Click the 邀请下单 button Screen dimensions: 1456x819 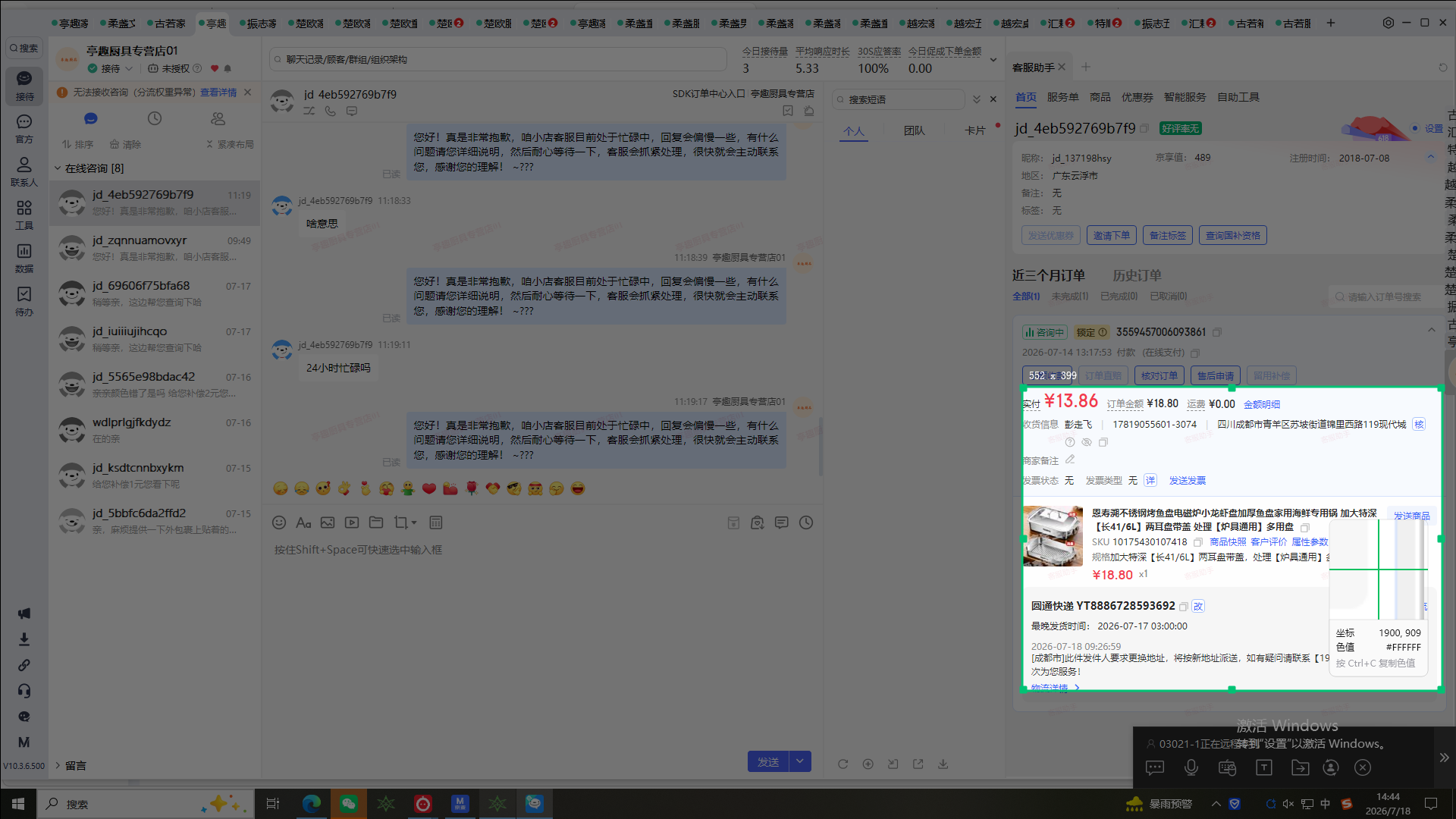[x=1111, y=236]
